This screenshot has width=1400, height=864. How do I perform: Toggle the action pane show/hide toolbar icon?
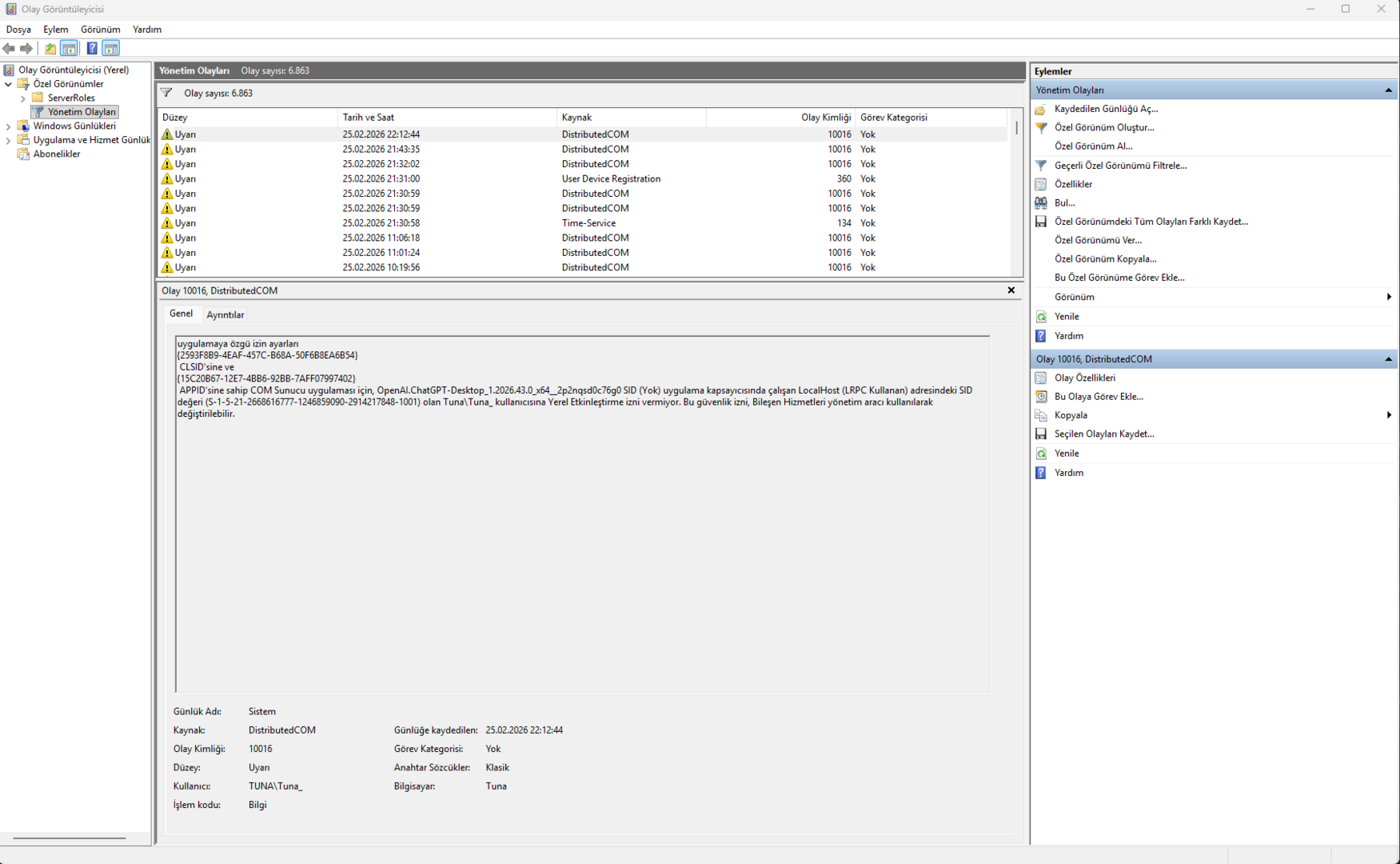111,49
